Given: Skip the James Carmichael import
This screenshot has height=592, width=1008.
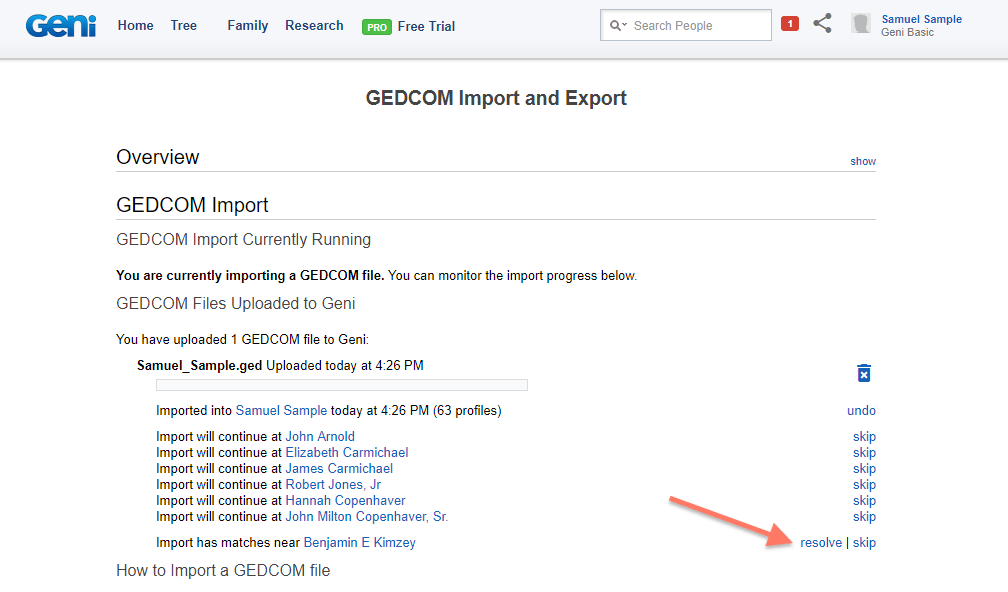Looking at the screenshot, I should click(x=864, y=469).
